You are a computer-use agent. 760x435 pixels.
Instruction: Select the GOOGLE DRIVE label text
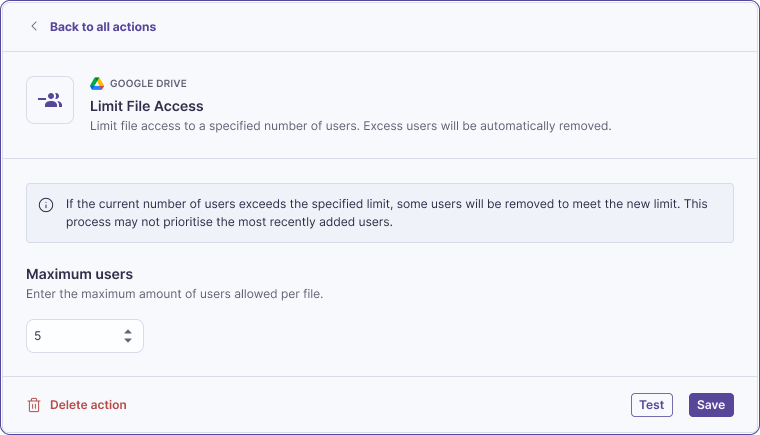148,83
